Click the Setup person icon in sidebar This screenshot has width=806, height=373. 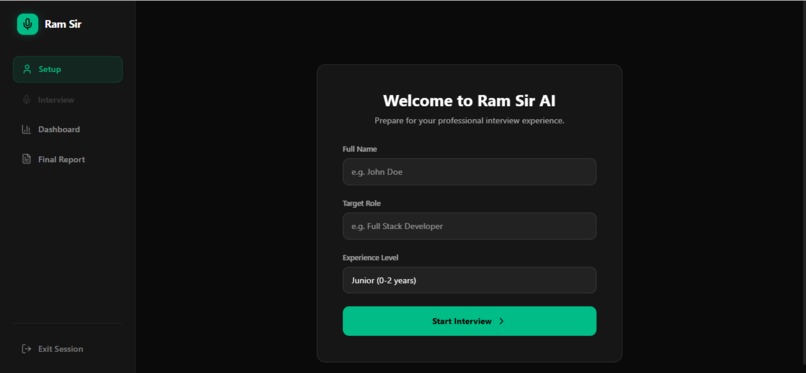click(27, 69)
